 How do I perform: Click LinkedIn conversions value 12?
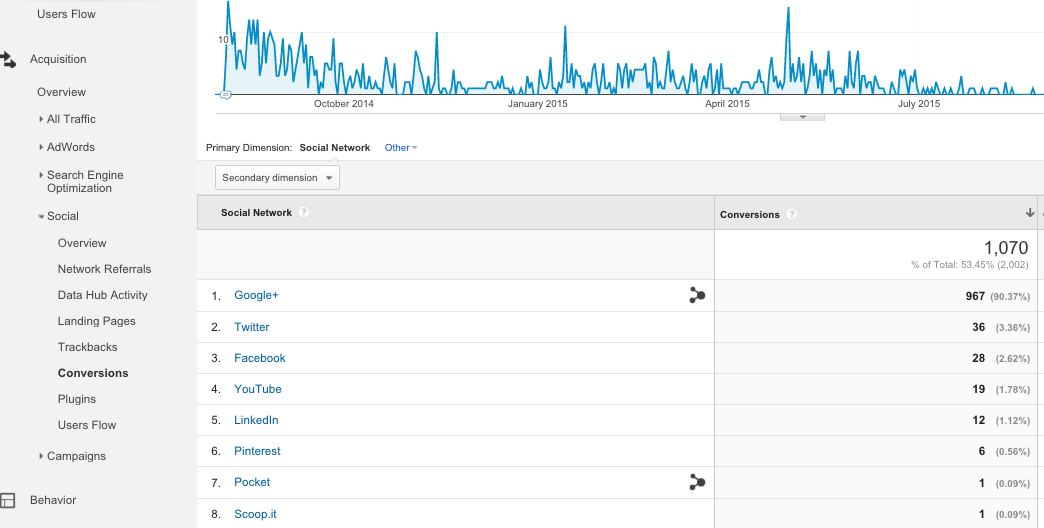pyautogui.click(x=979, y=420)
